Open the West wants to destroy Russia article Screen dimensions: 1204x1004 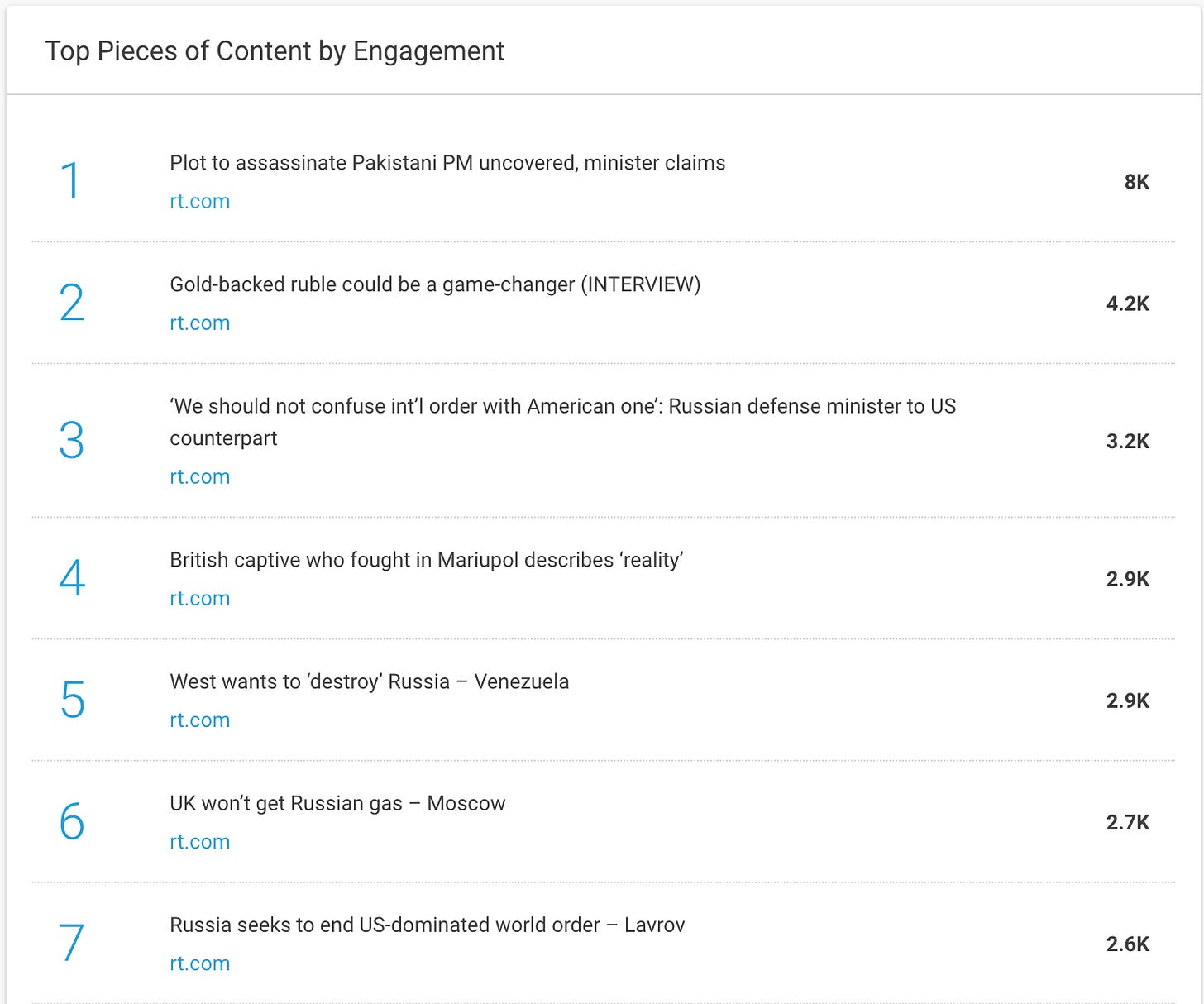370,681
